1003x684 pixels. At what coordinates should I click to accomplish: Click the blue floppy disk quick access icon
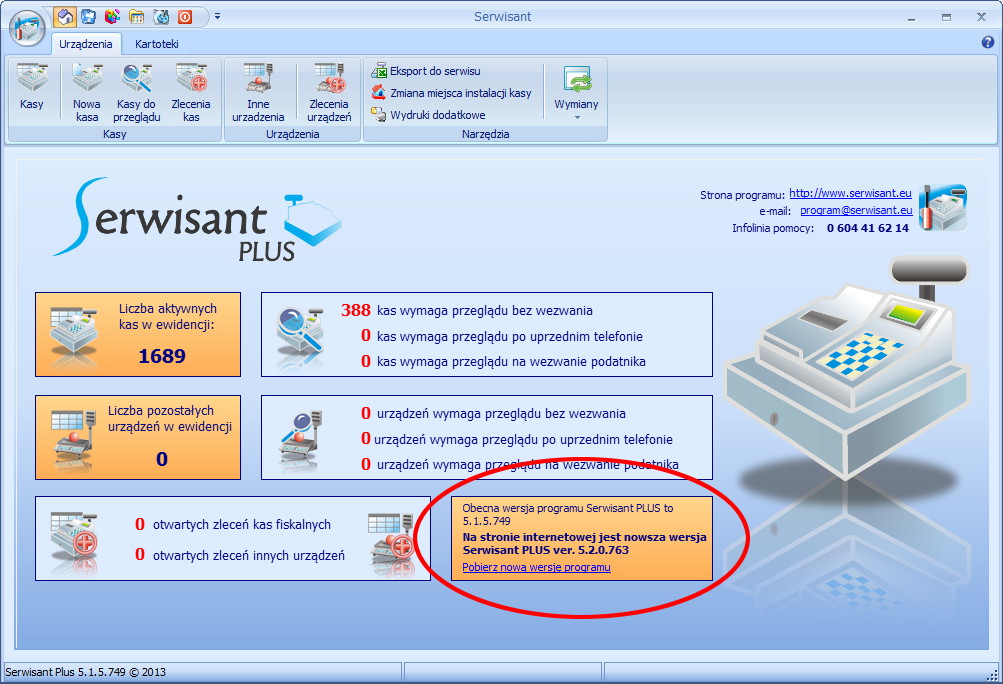coord(88,17)
